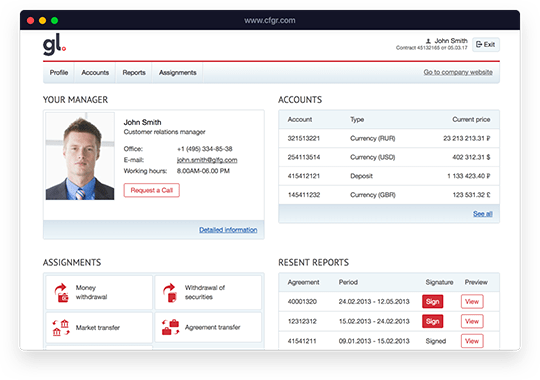Click the Exit button

[486, 44]
